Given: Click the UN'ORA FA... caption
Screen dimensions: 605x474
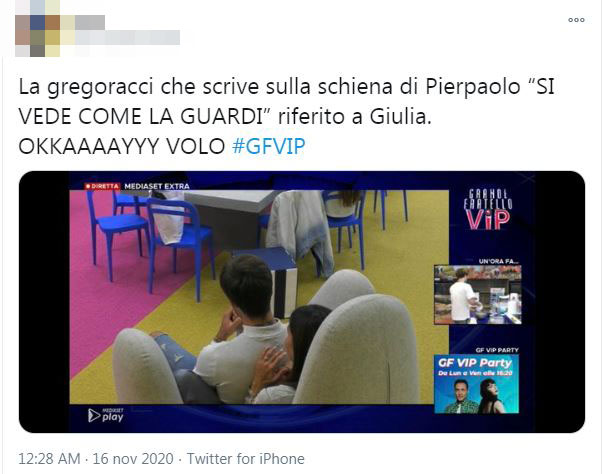Looking at the screenshot, I should (x=499, y=261).
